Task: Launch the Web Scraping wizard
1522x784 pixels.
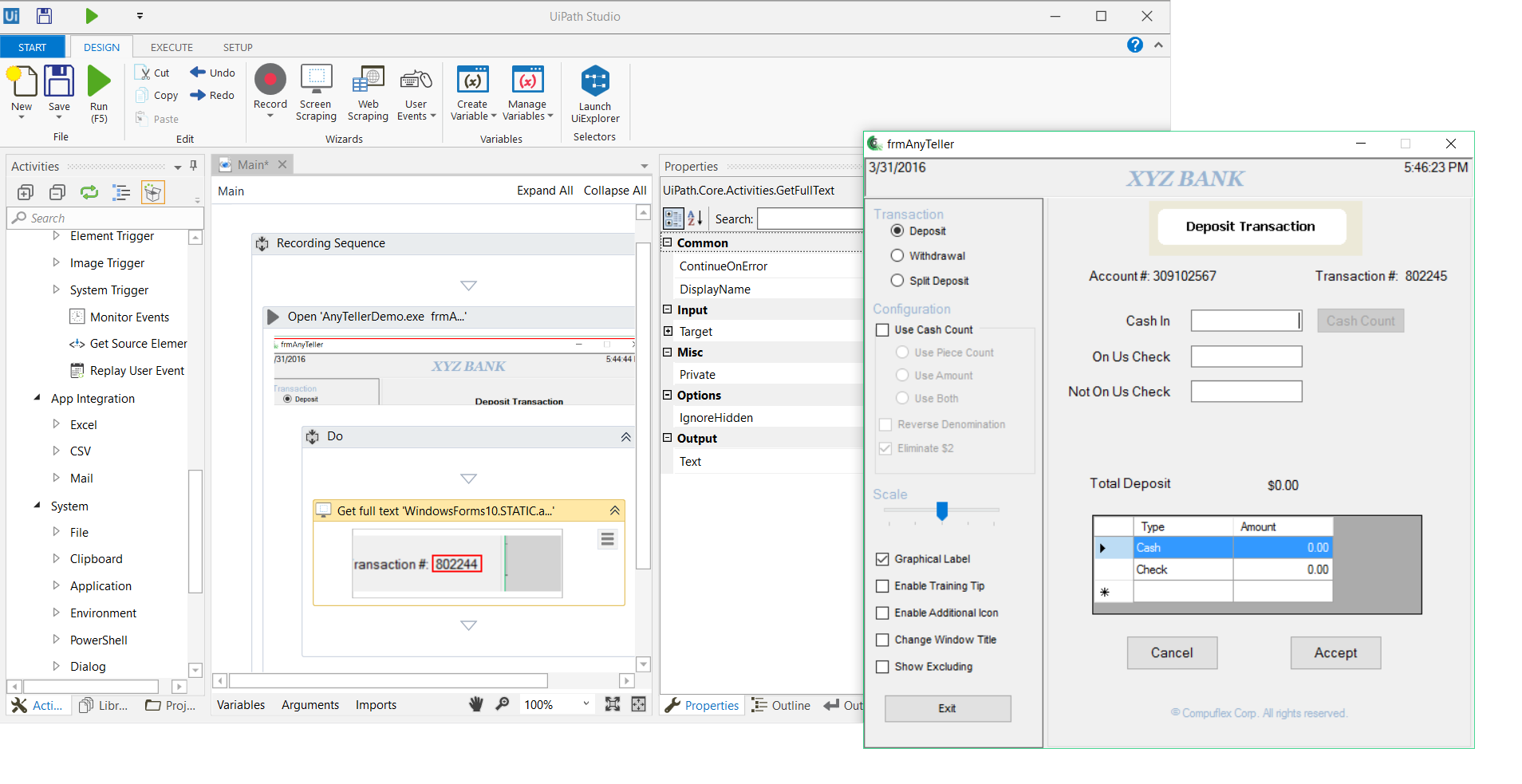Action: [x=368, y=81]
